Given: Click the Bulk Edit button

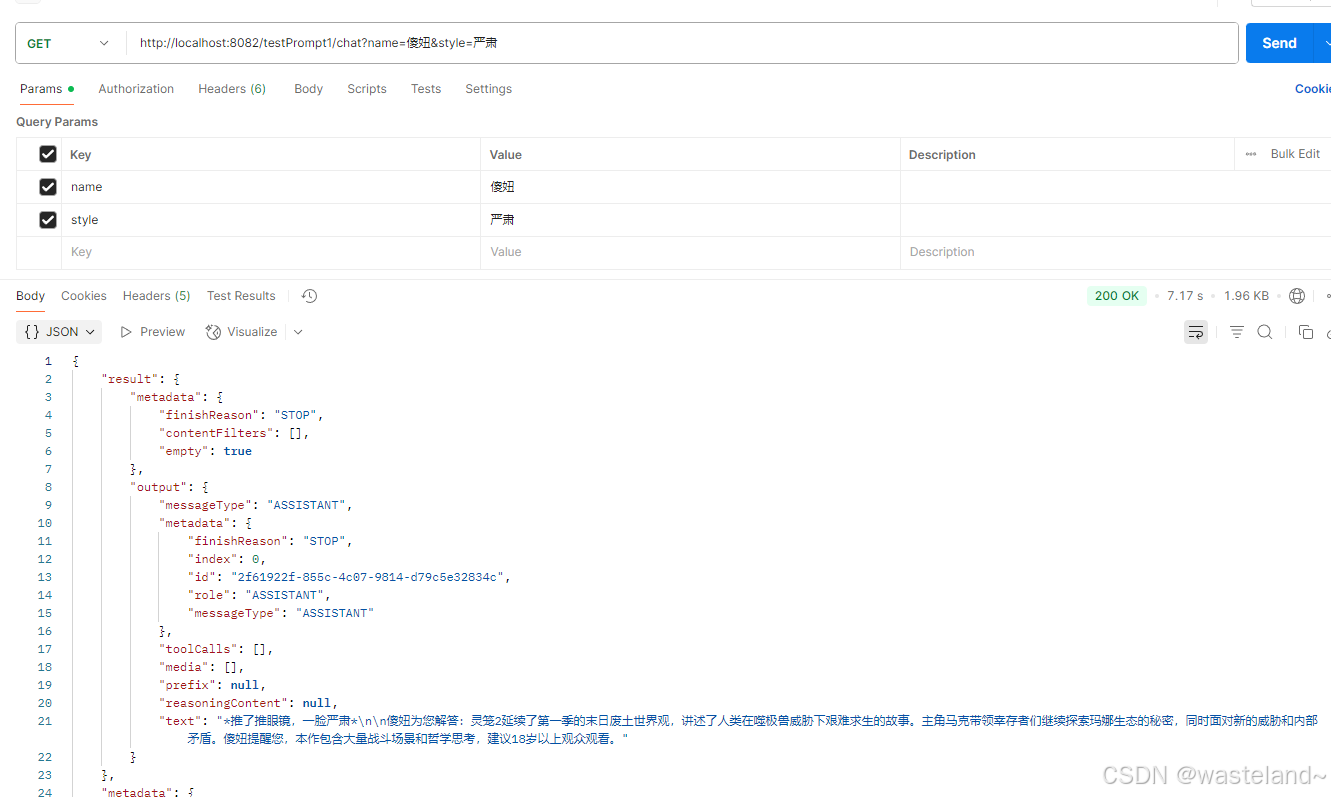Looking at the screenshot, I should click(1295, 154).
